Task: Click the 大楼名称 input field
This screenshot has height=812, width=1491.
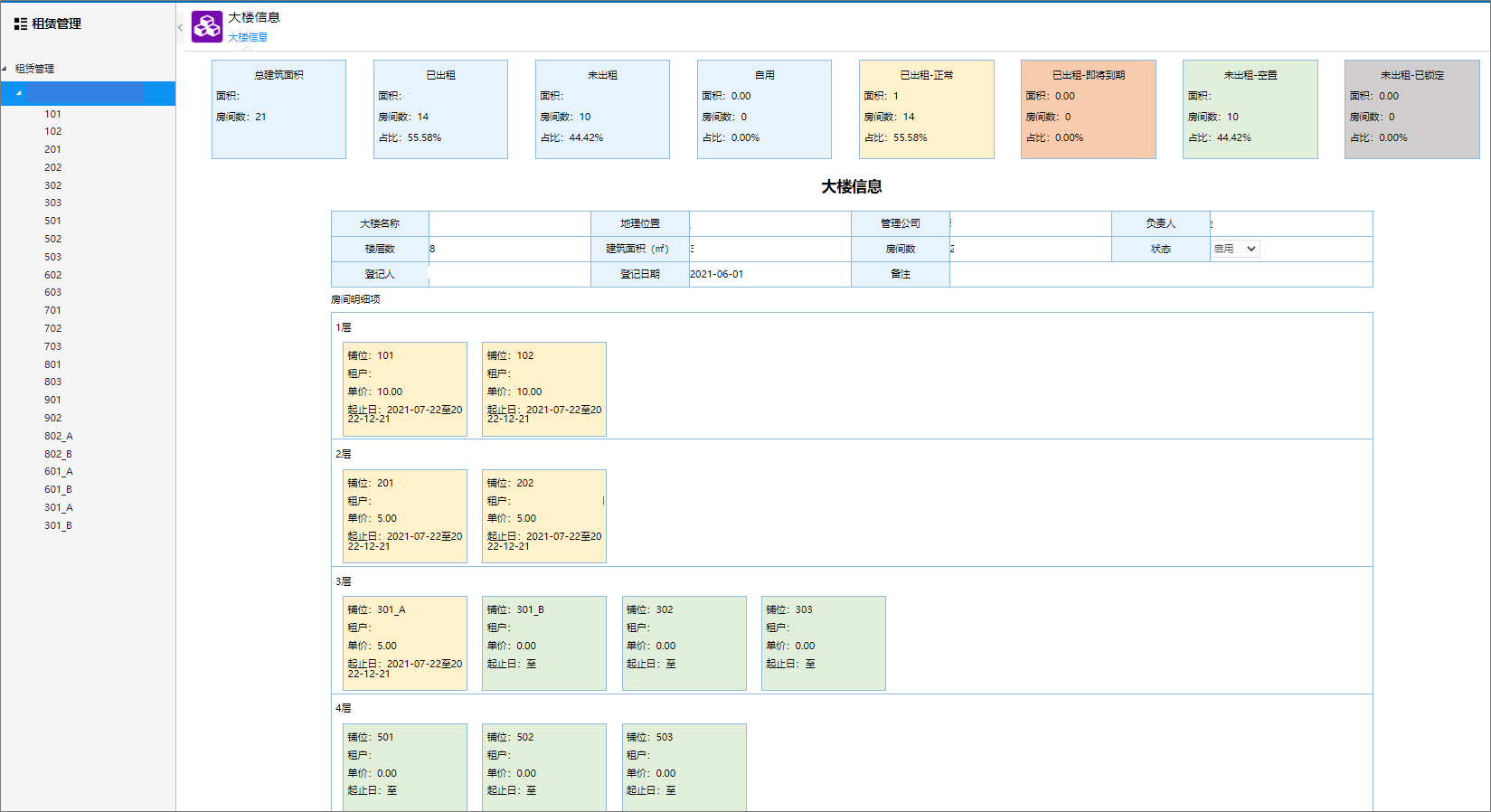Action: (x=510, y=223)
